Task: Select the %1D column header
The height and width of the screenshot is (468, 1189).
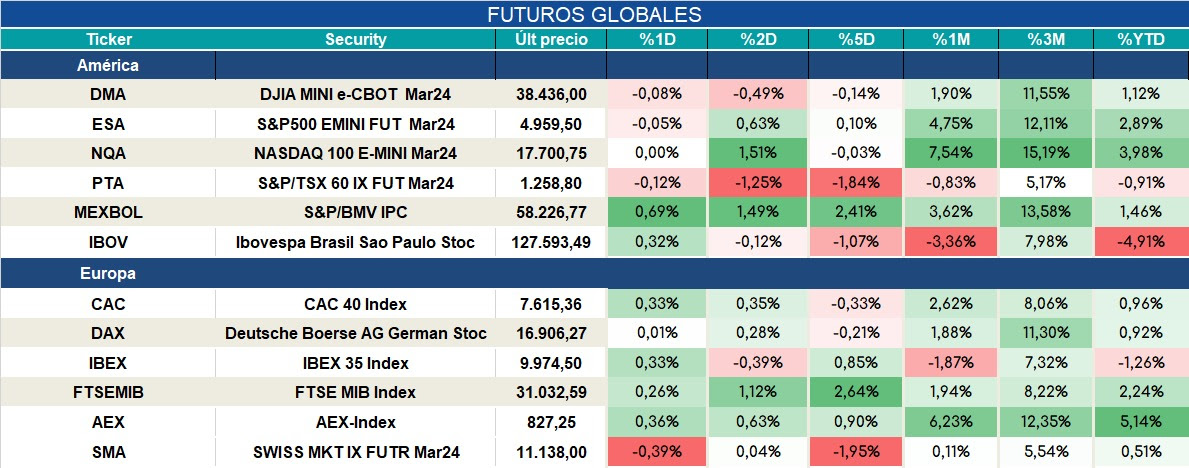Action: pyautogui.click(x=657, y=39)
